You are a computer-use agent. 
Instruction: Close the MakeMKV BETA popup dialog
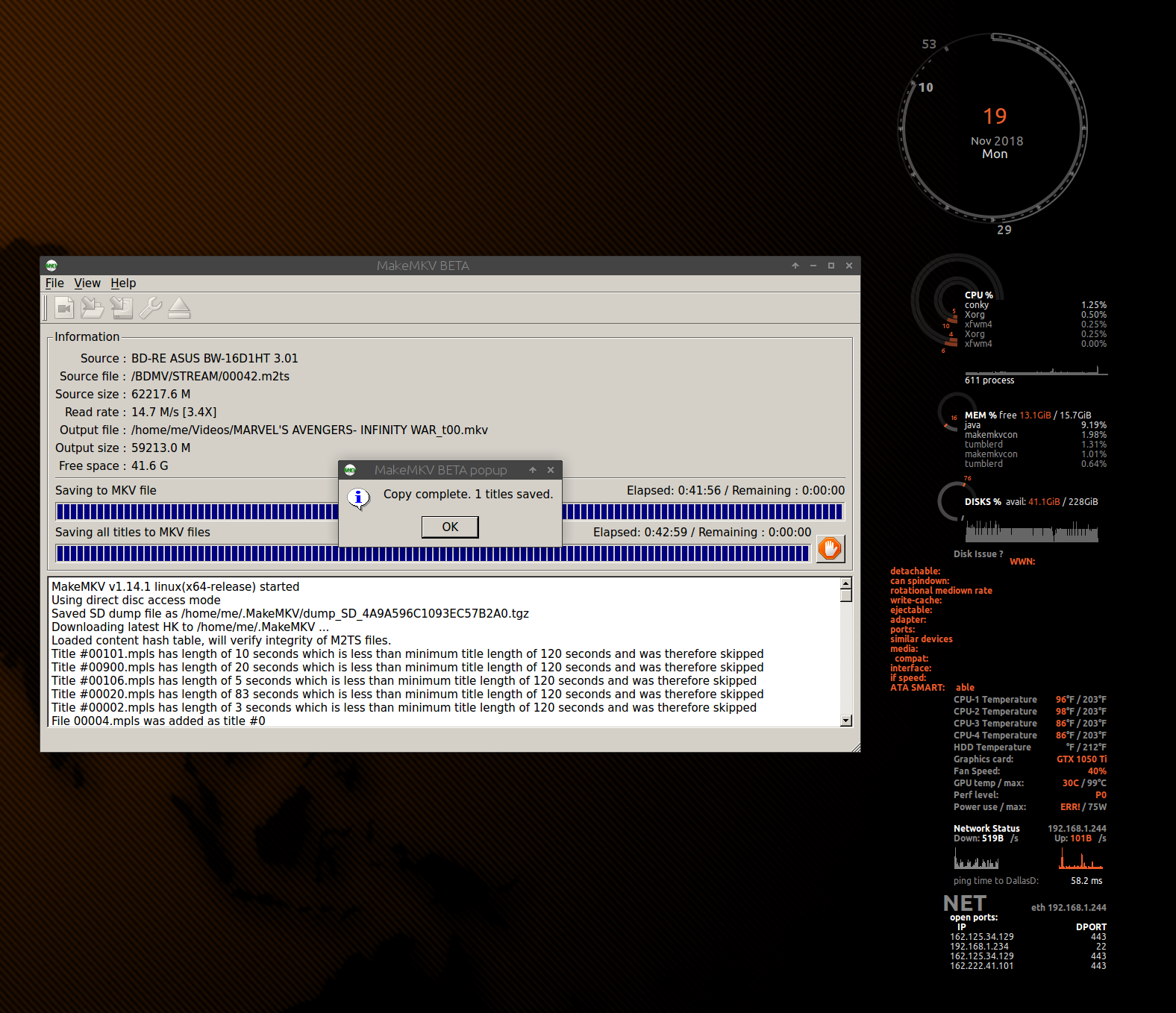(551, 470)
